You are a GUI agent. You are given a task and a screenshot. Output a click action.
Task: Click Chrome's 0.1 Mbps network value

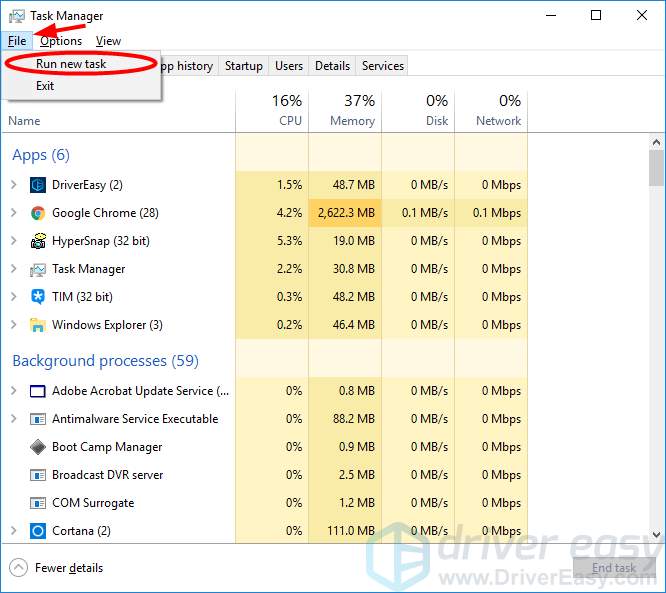[x=497, y=213]
